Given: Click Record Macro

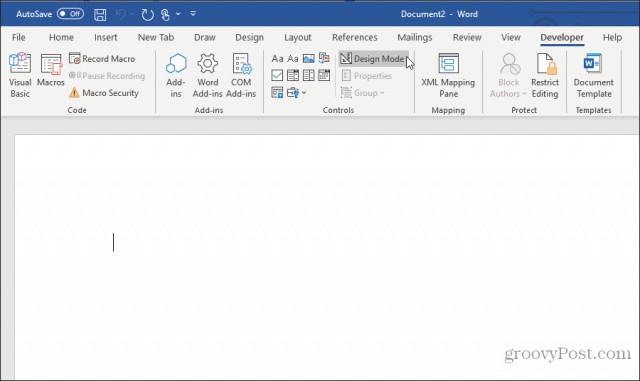Looking at the screenshot, I should tap(102, 59).
